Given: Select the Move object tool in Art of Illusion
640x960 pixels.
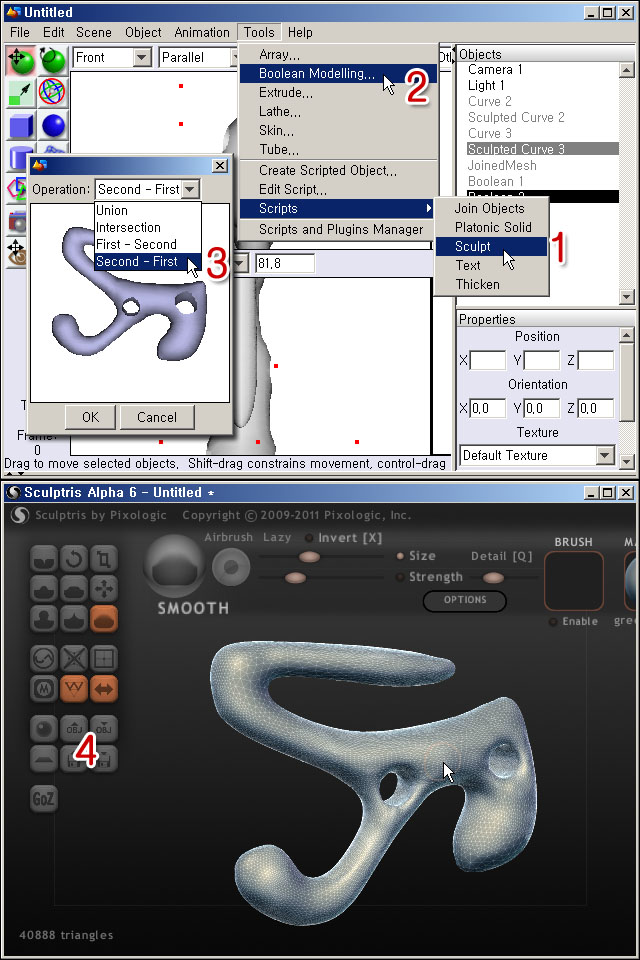Looking at the screenshot, I should click(x=21, y=60).
